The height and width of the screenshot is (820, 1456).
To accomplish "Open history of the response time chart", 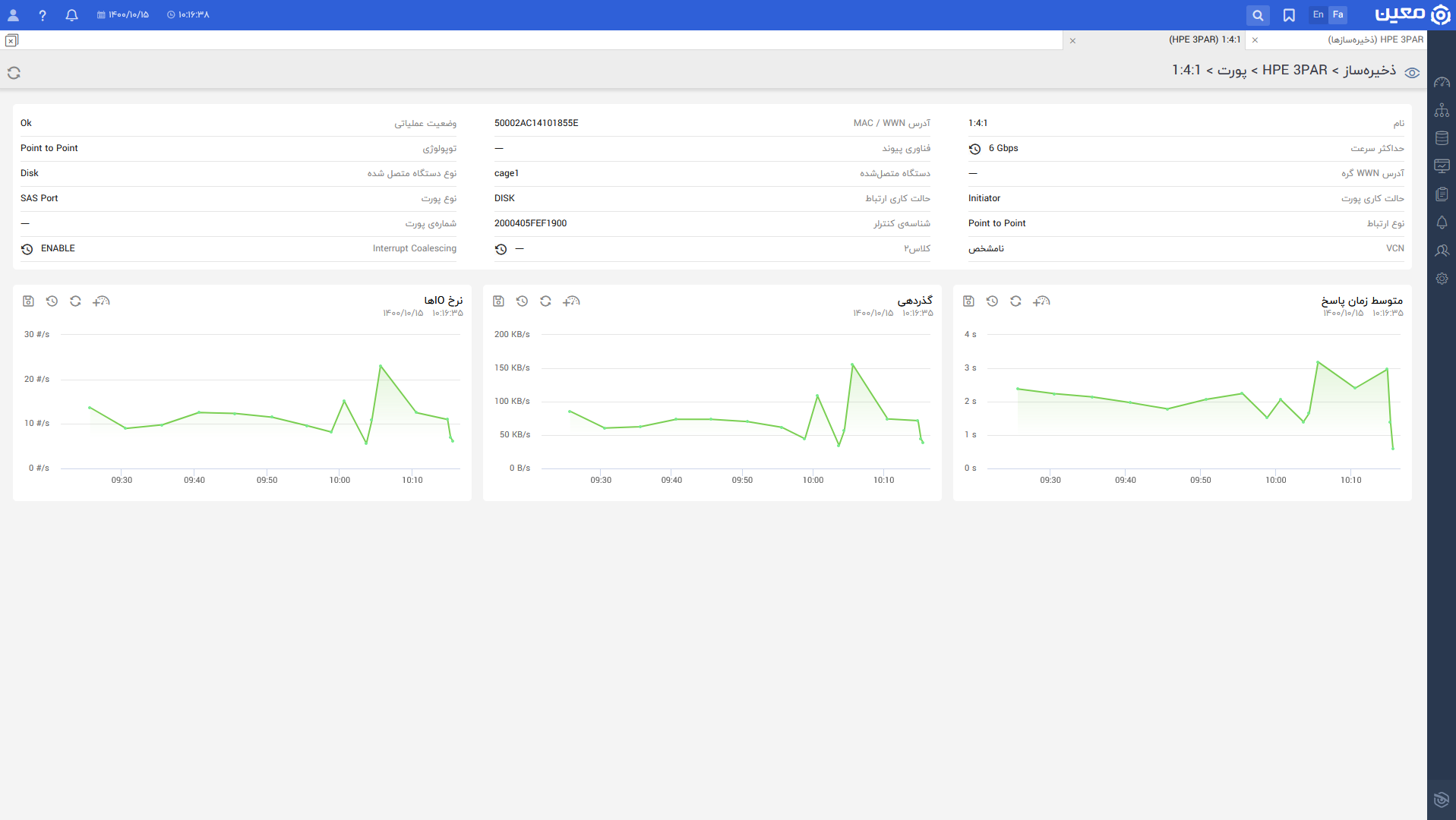I will click(992, 301).
